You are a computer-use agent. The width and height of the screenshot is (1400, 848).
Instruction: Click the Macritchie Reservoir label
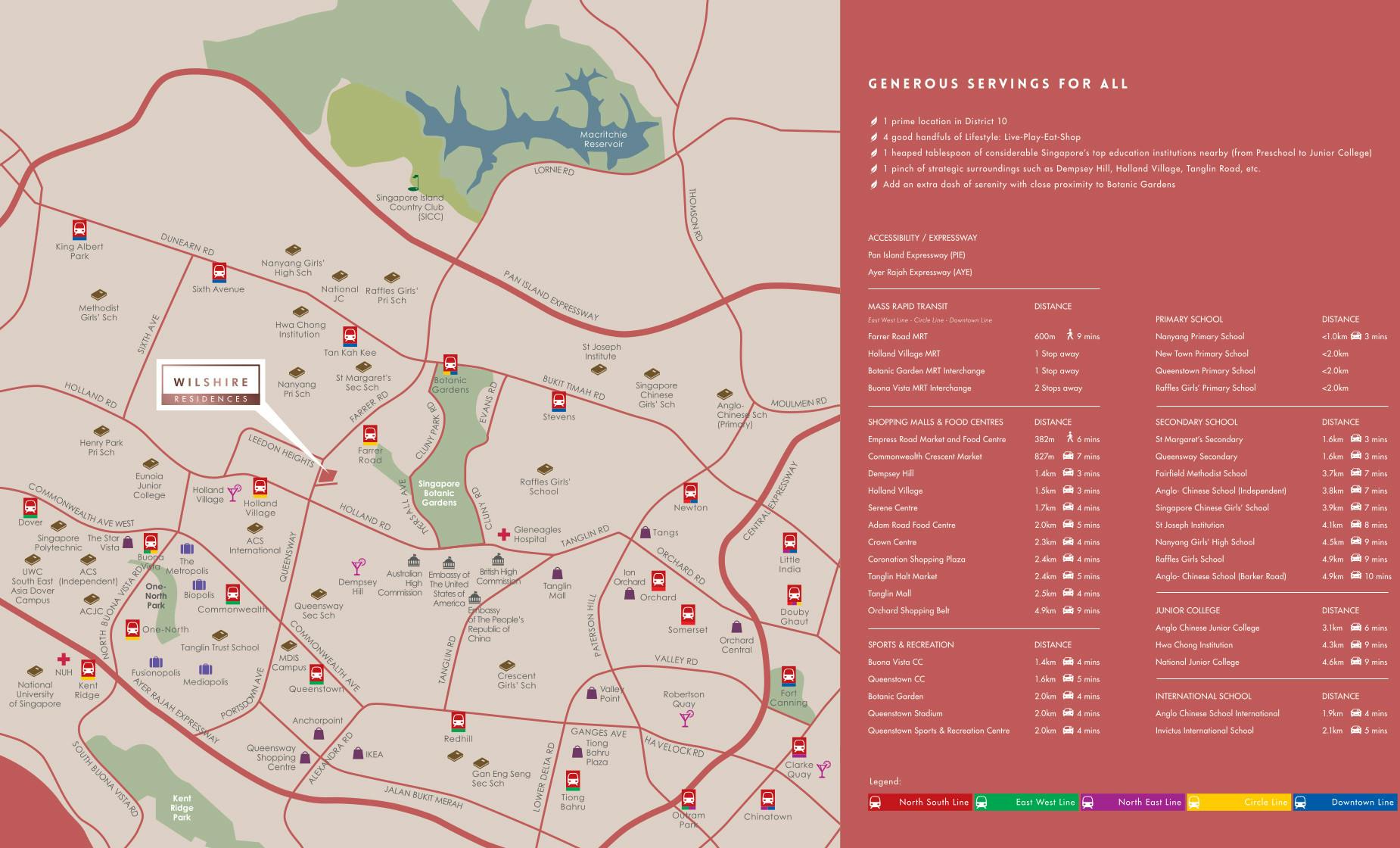tap(603, 139)
